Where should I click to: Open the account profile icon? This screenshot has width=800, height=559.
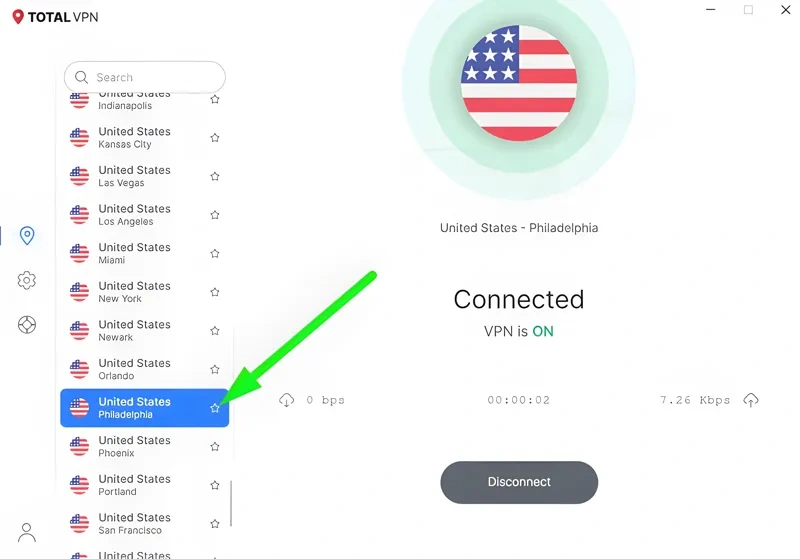[27, 532]
